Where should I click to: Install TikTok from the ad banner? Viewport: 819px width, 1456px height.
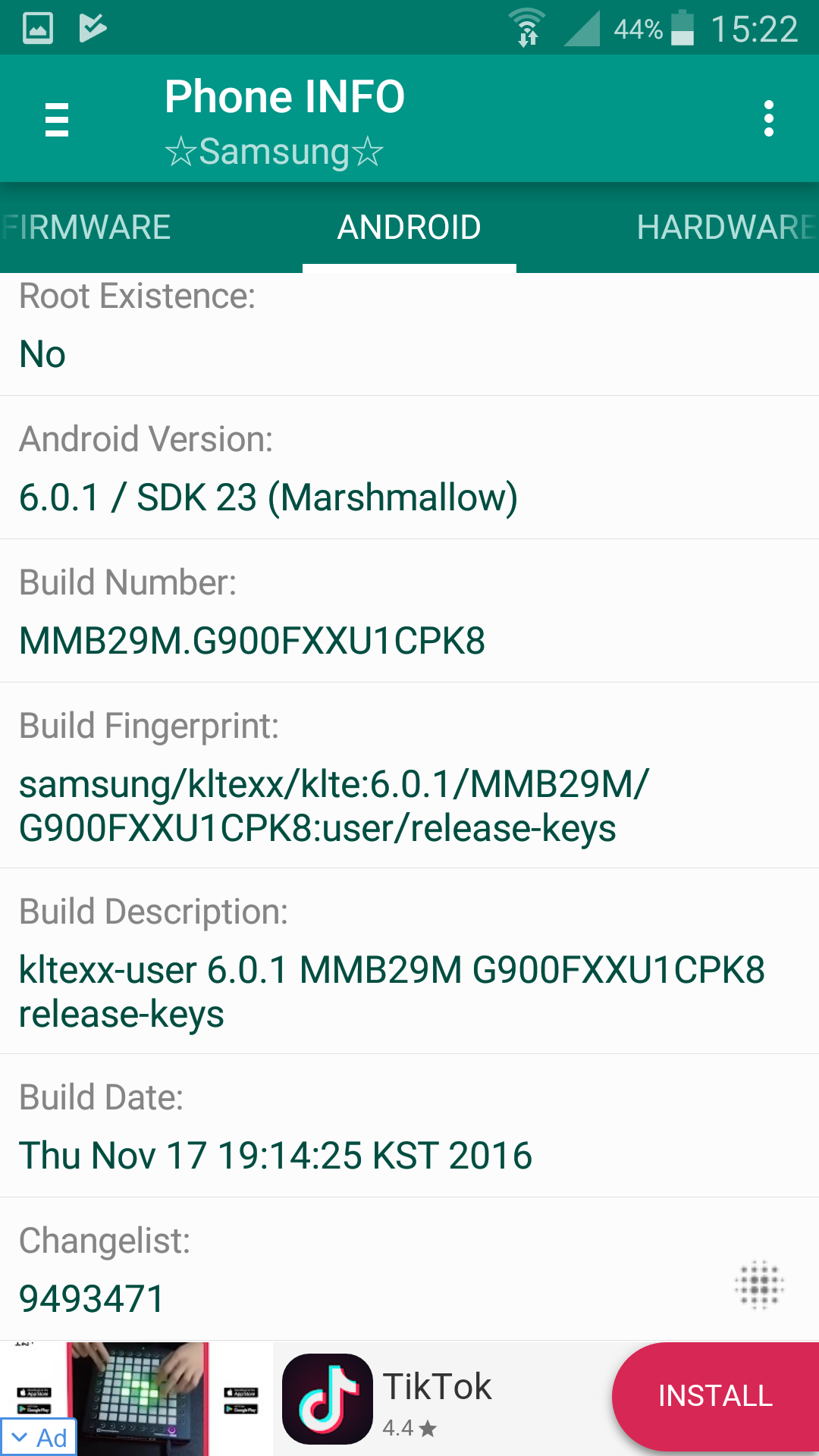pos(716,1396)
